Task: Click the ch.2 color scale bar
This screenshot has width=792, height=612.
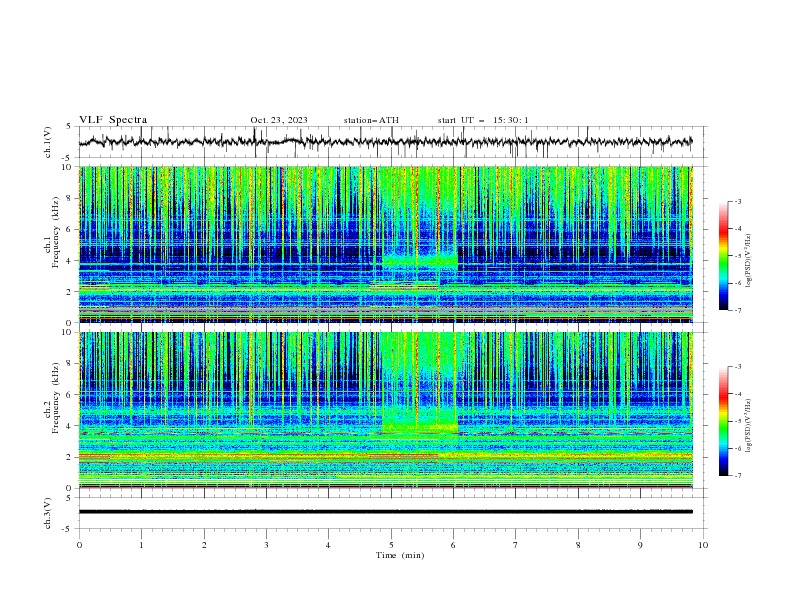Action: point(723,421)
